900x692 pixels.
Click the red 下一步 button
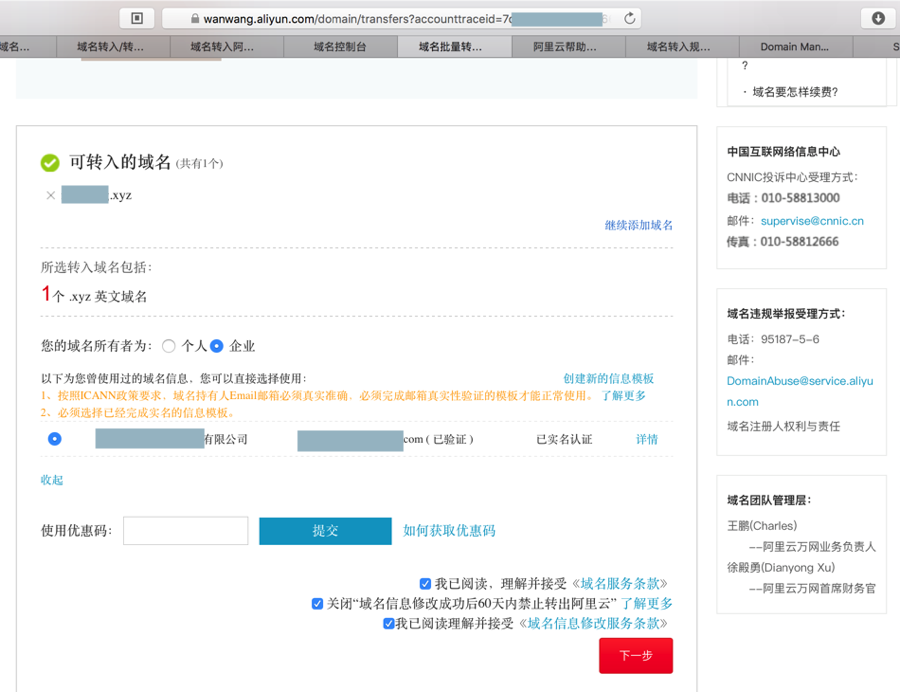coord(636,656)
